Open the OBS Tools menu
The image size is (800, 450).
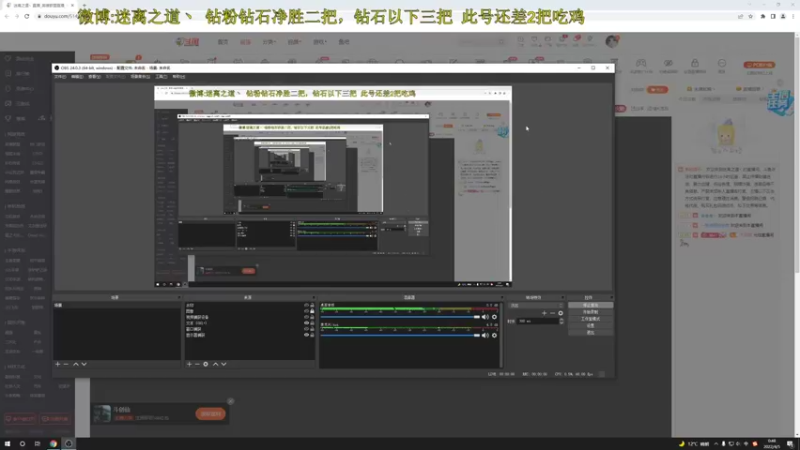[161, 77]
